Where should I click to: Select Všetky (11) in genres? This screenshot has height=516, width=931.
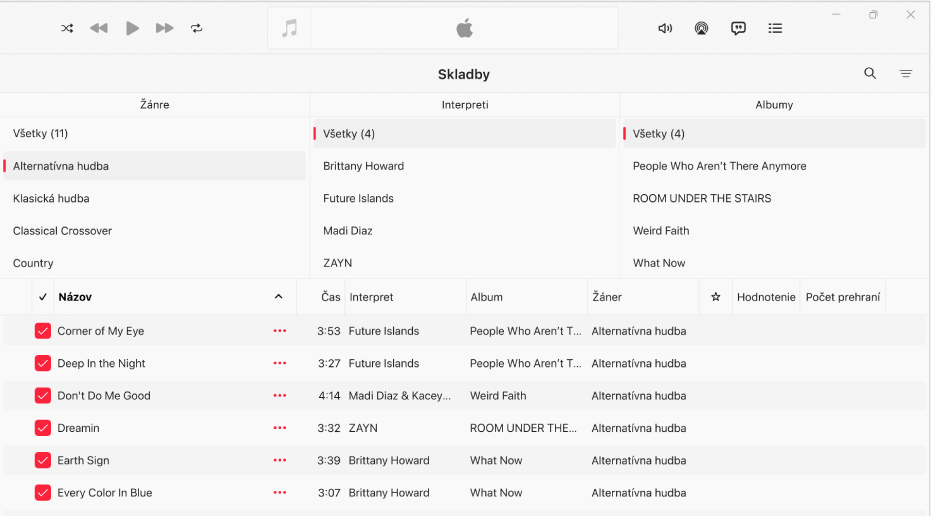tap(154, 134)
